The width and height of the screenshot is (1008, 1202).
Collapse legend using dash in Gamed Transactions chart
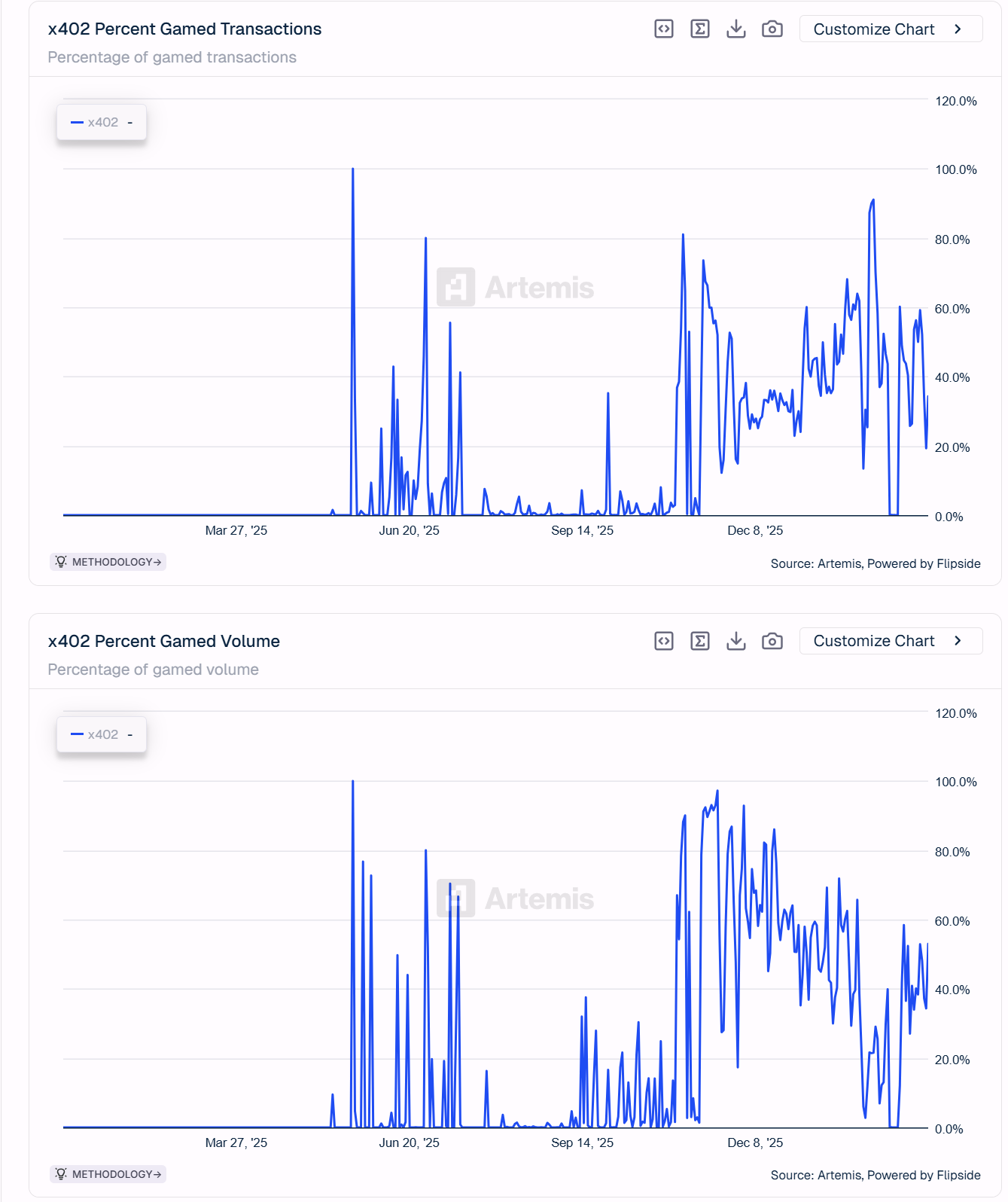(x=130, y=122)
